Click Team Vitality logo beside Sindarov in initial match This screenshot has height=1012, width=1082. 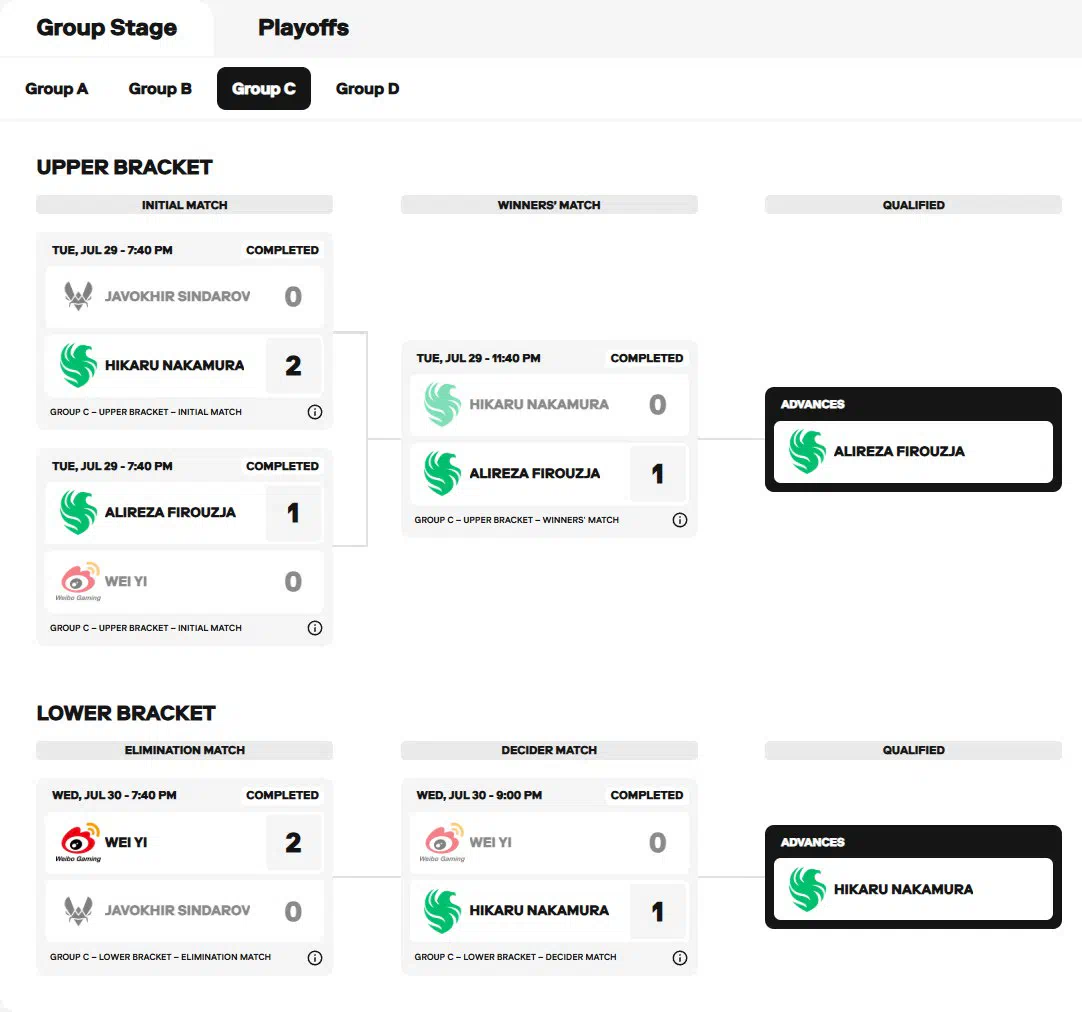coord(78,296)
